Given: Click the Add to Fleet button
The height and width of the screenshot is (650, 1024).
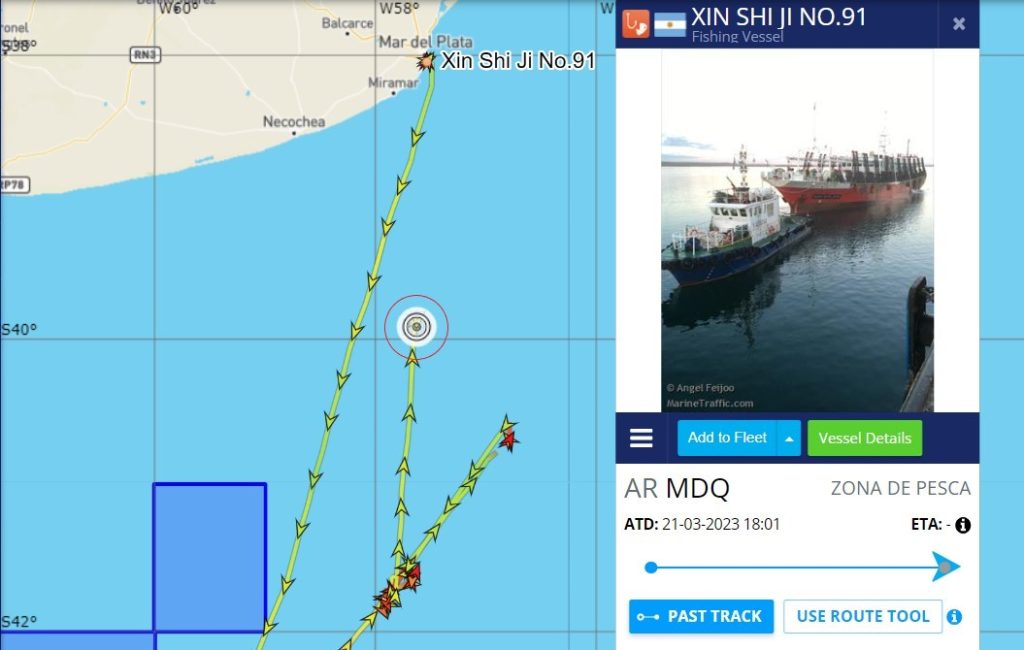Looking at the screenshot, I should (x=727, y=438).
